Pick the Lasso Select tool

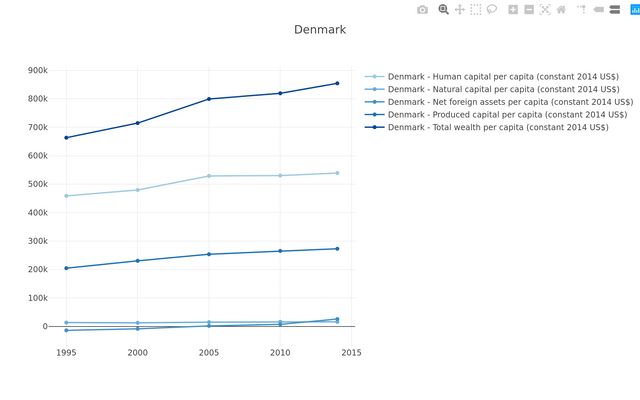pyautogui.click(x=492, y=9)
